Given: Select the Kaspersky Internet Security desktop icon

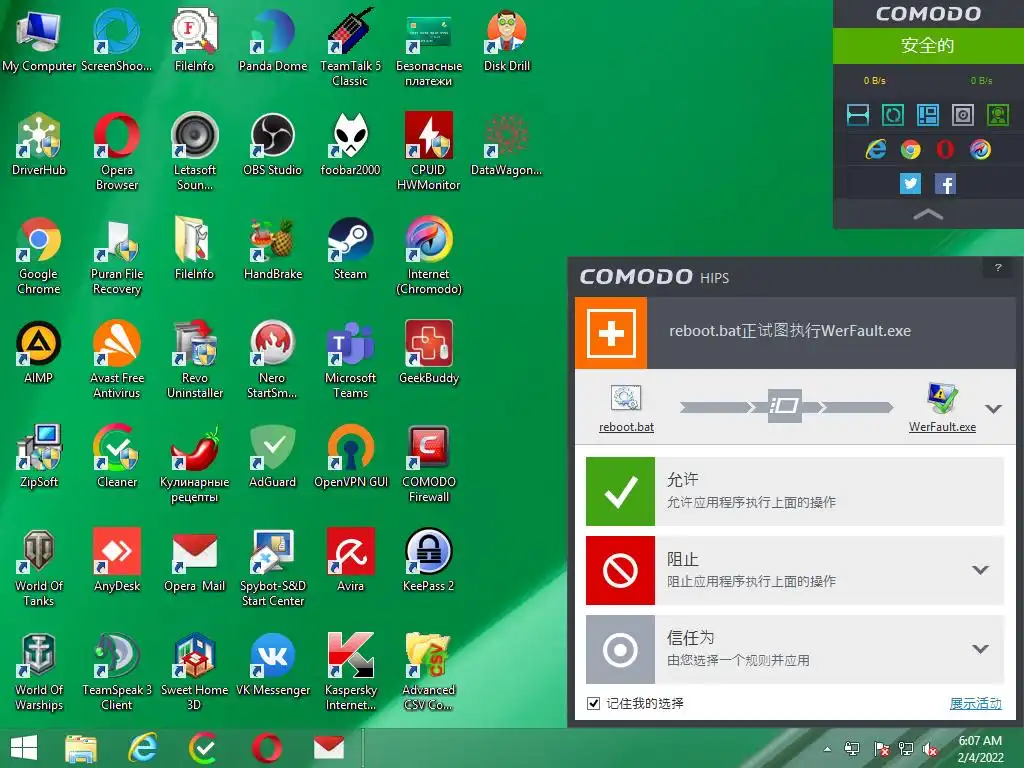Looking at the screenshot, I should [x=351, y=672].
